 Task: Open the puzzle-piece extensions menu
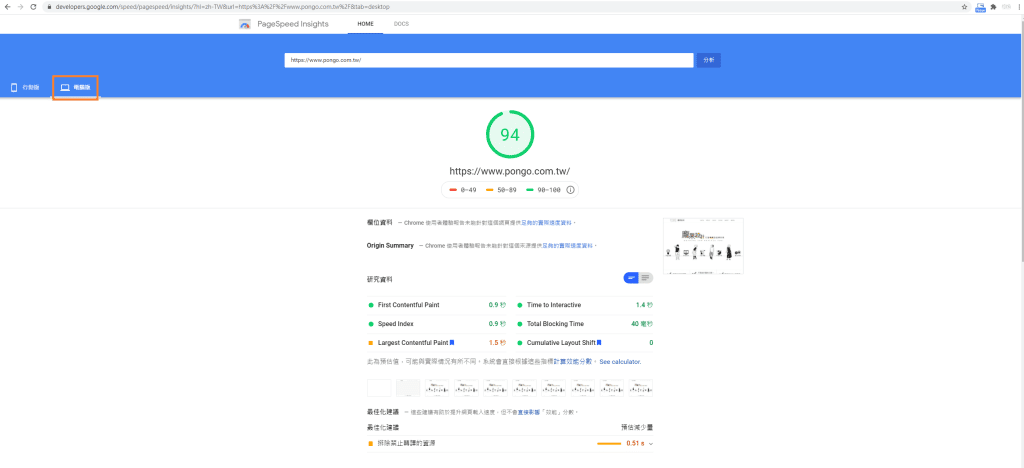pyautogui.click(x=993, y=7)
